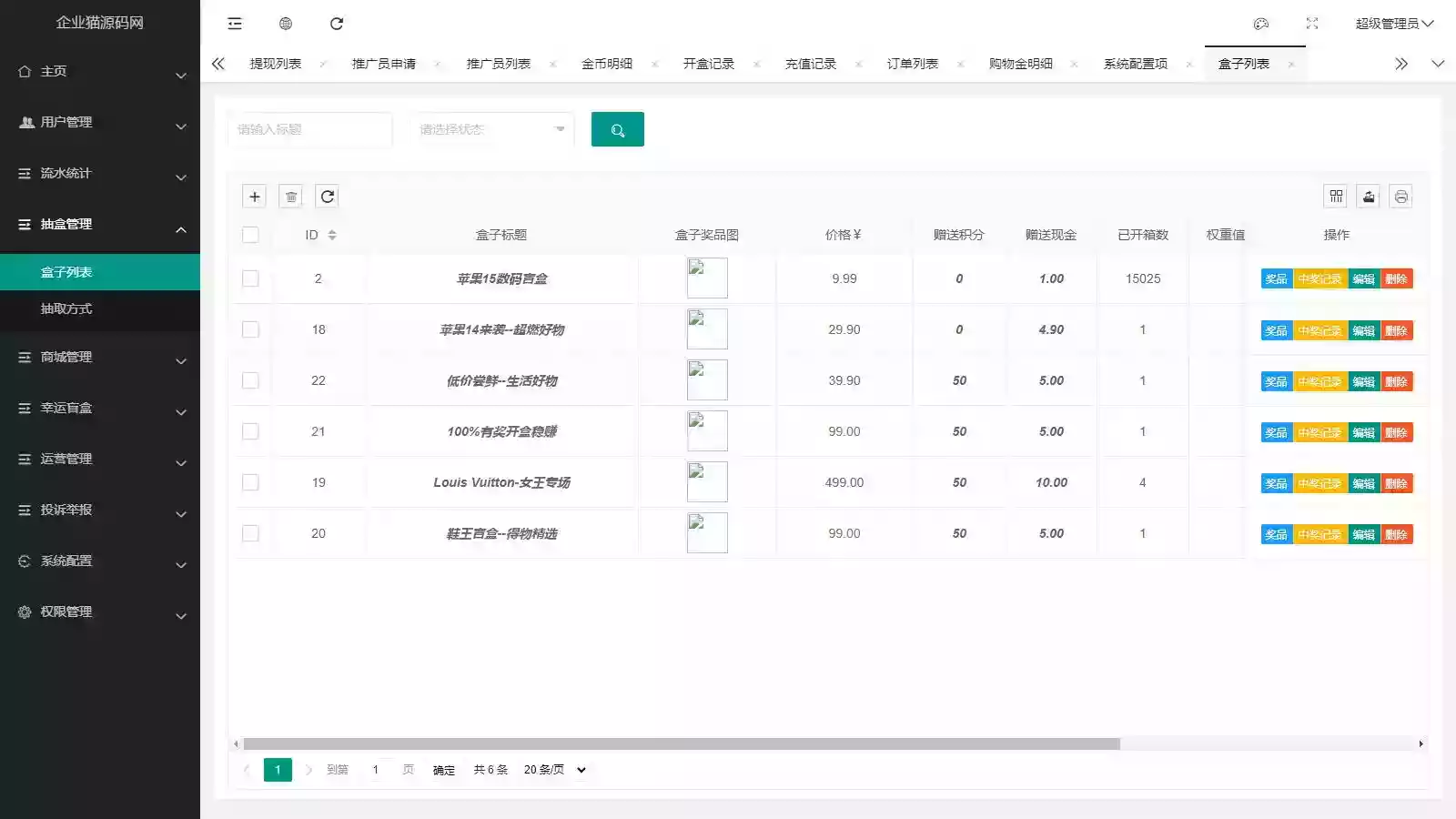1456x819 pixels.
Task: Click the fullscreen icon at top right
Action: coord(1311,23)
